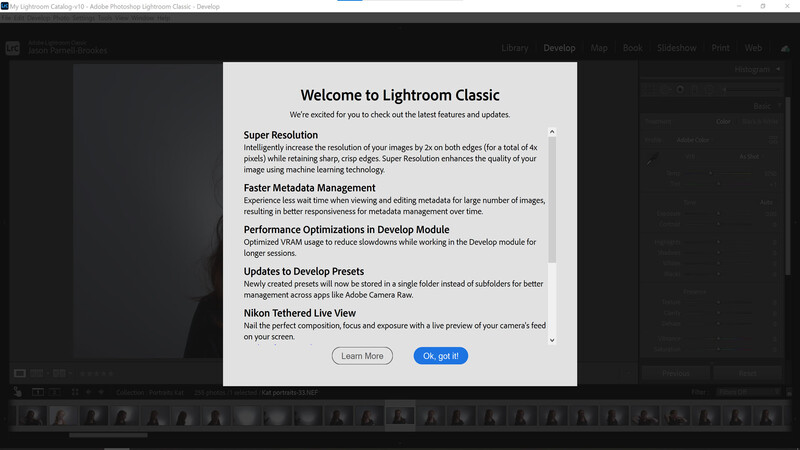Click the Lightroom Classic Lrc logo

[x=12, y=48]
